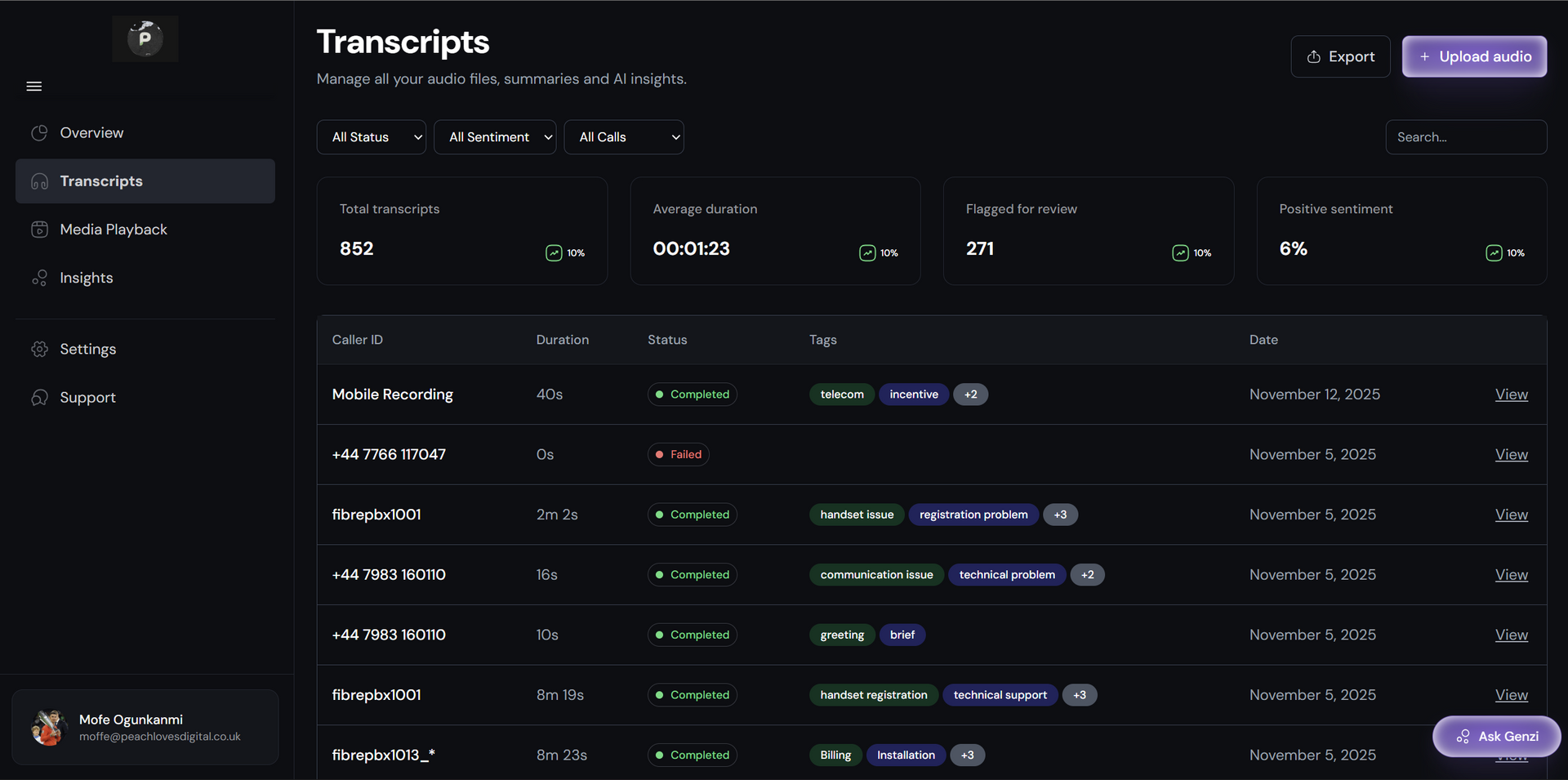Expand the +2 tags on Mobile Recording

coord(970,394)
